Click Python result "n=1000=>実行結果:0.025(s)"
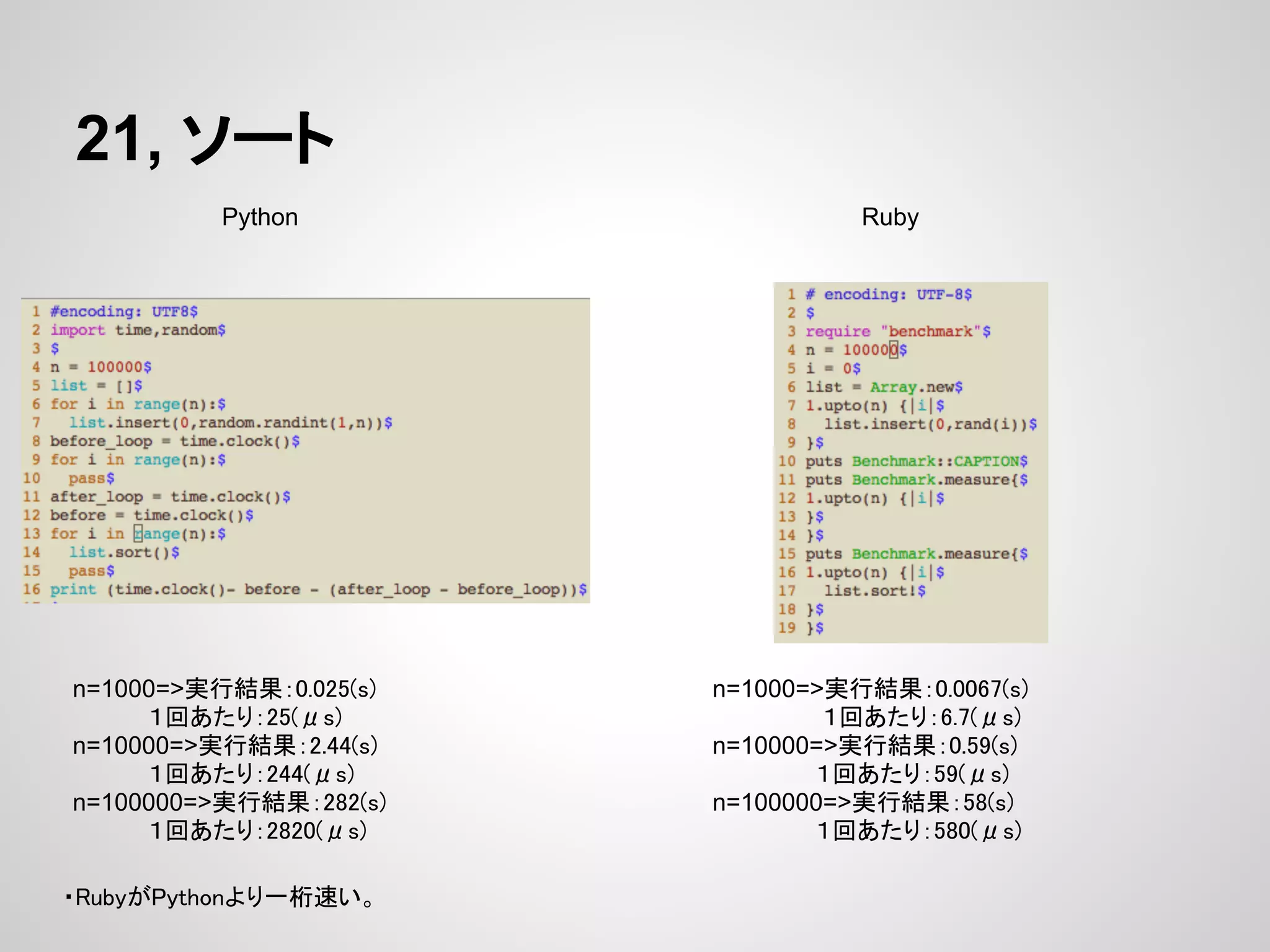1270x952 pixels. 224,689
